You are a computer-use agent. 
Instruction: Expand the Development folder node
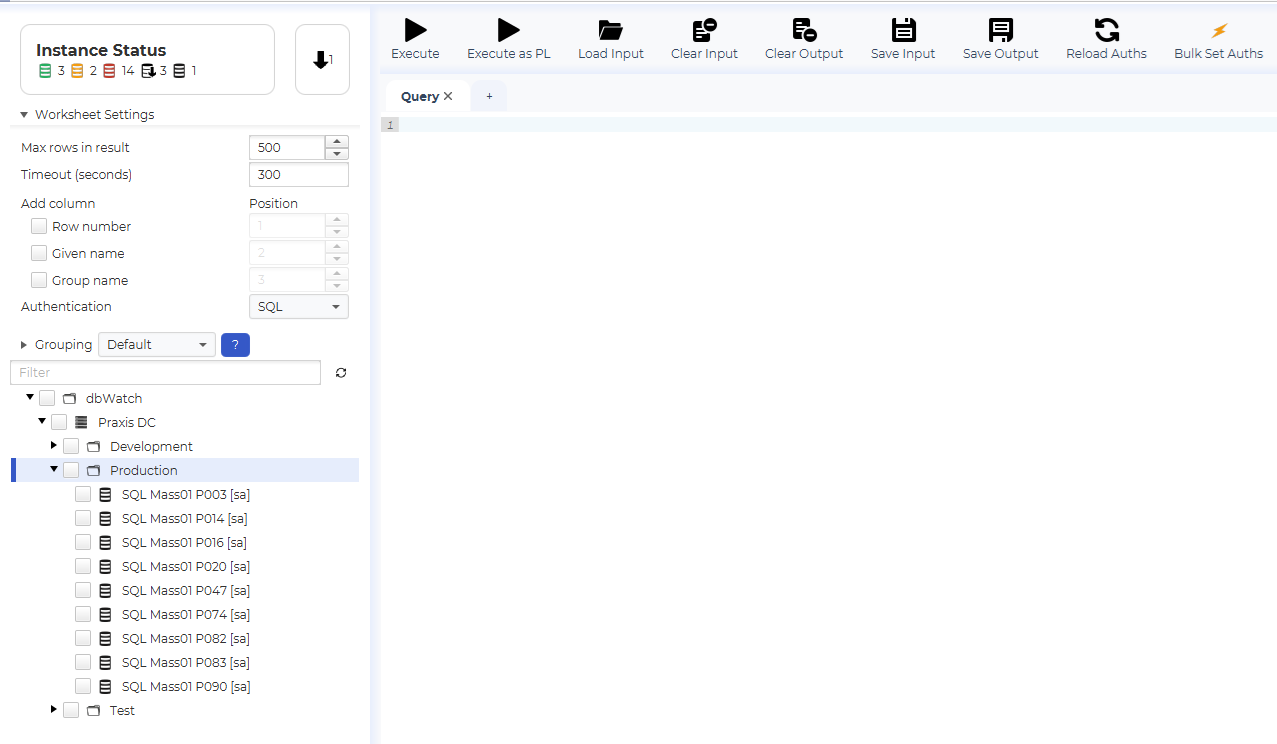[54, 445]
